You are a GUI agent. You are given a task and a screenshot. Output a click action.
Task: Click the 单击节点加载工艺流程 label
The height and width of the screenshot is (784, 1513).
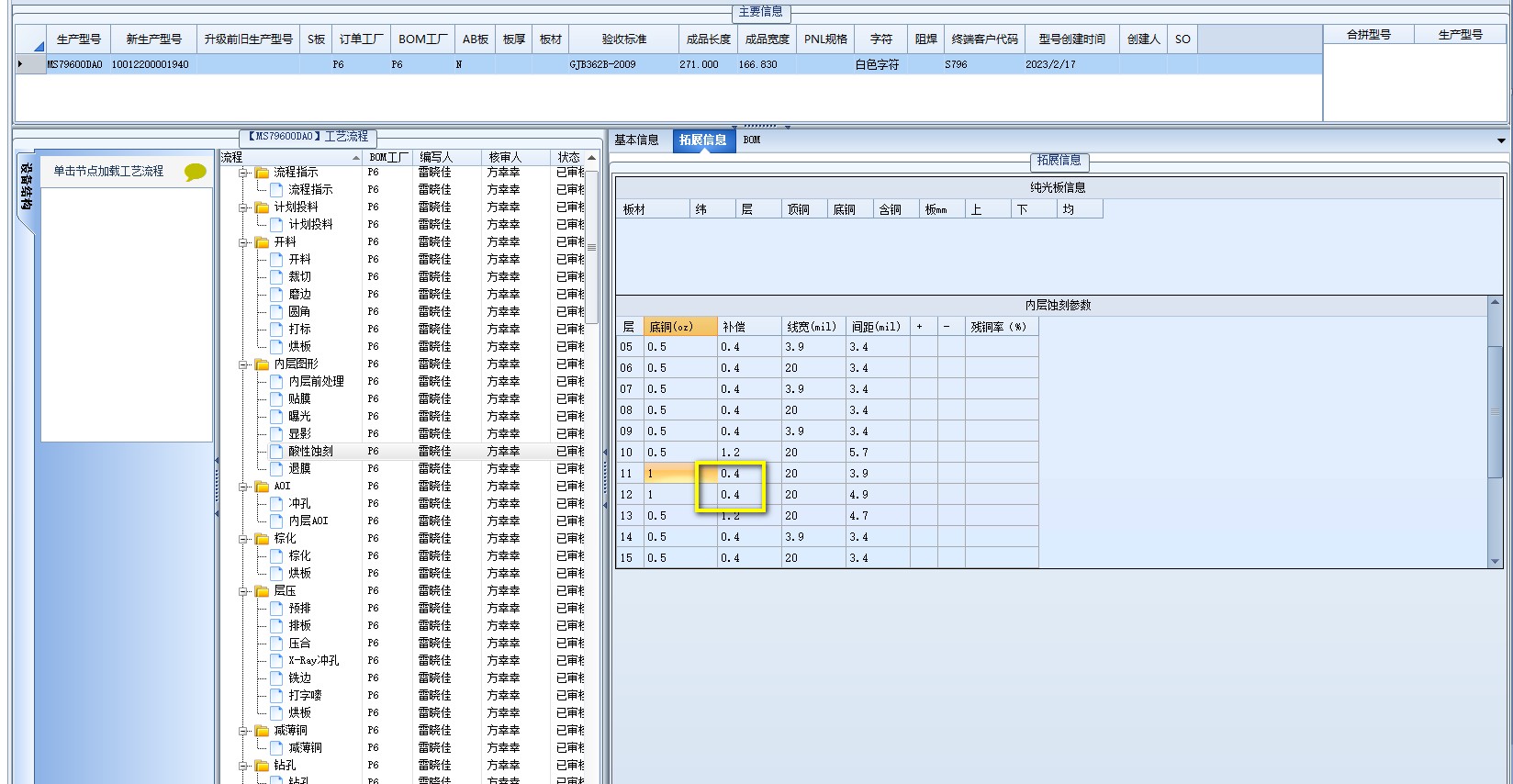[x=108, y=171]
